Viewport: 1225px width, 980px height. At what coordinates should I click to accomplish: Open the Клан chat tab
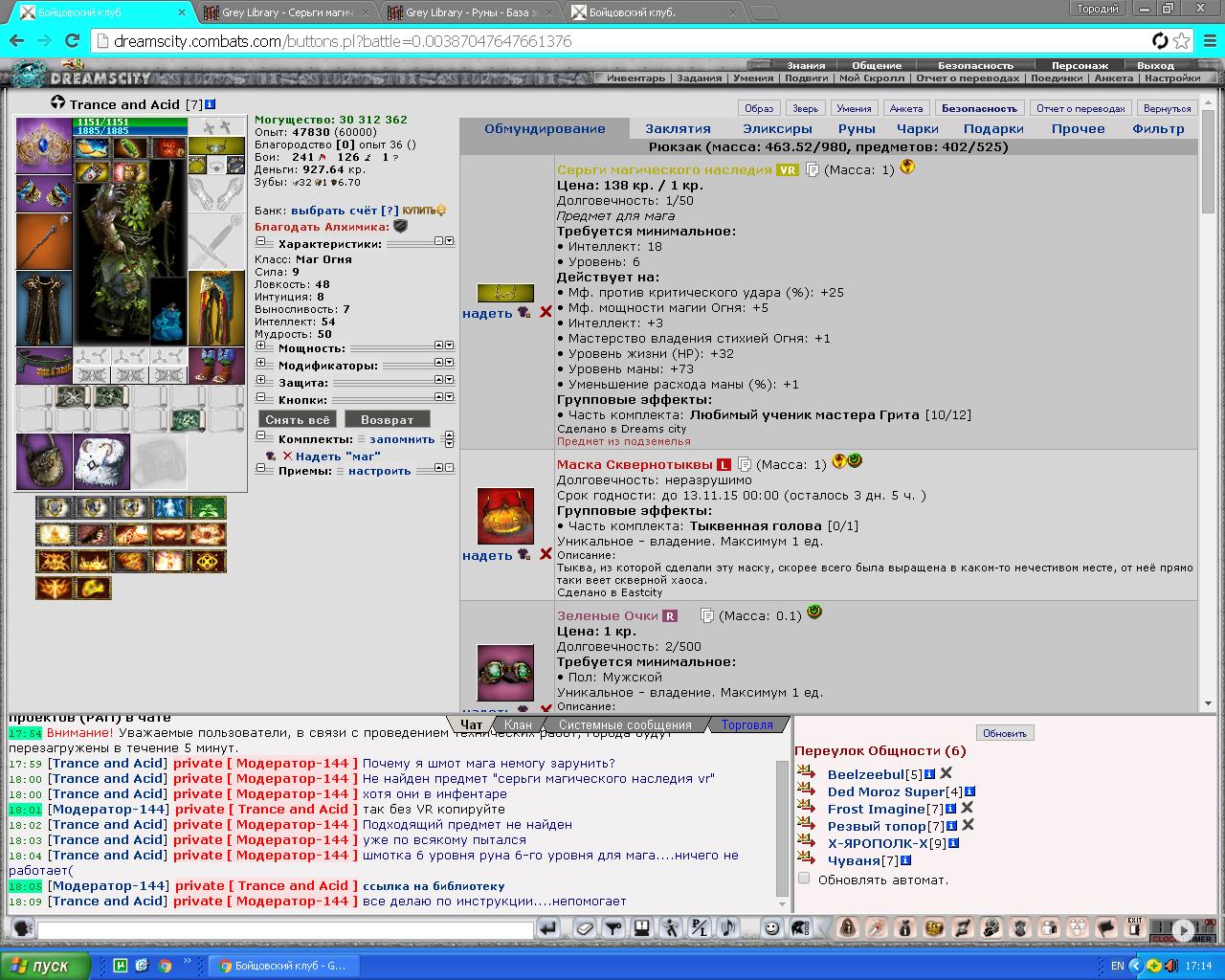(518, 724)
